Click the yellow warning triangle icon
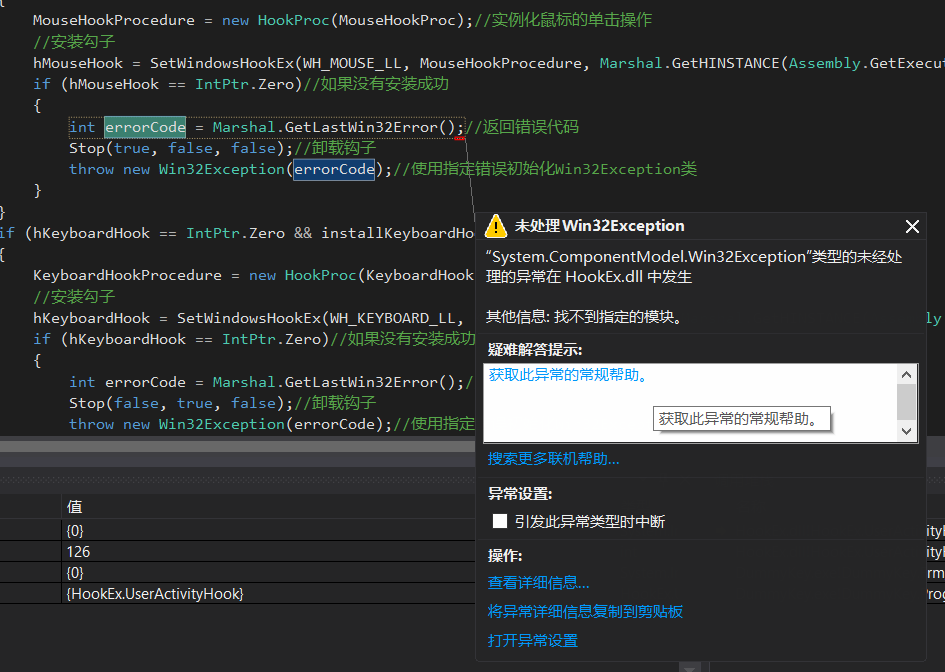Viewport: 945px width, 672px height. 496,226
